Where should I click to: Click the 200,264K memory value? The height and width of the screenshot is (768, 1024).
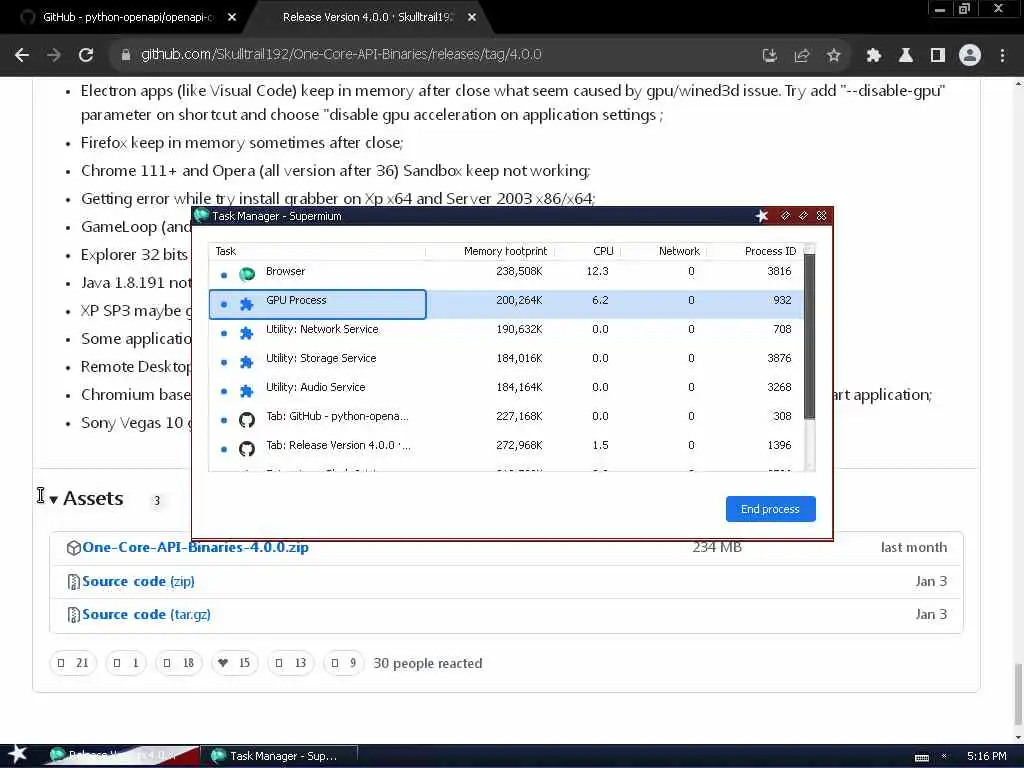(x=519, y=300)
